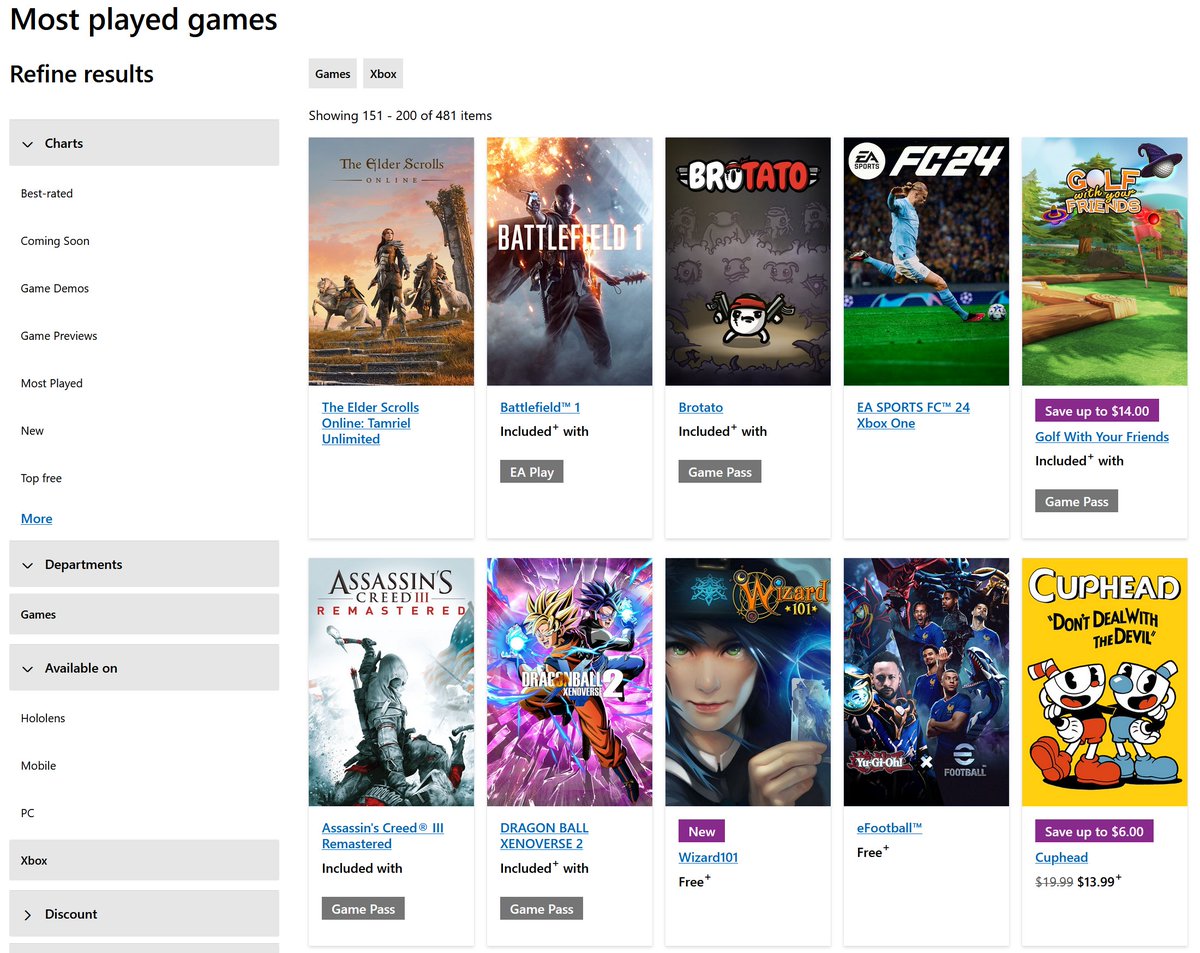Click the EA Play badge under Battlefield 1
Image resolution: width=1200 pixels, height=953 pixels.
[x=532, y=472]
